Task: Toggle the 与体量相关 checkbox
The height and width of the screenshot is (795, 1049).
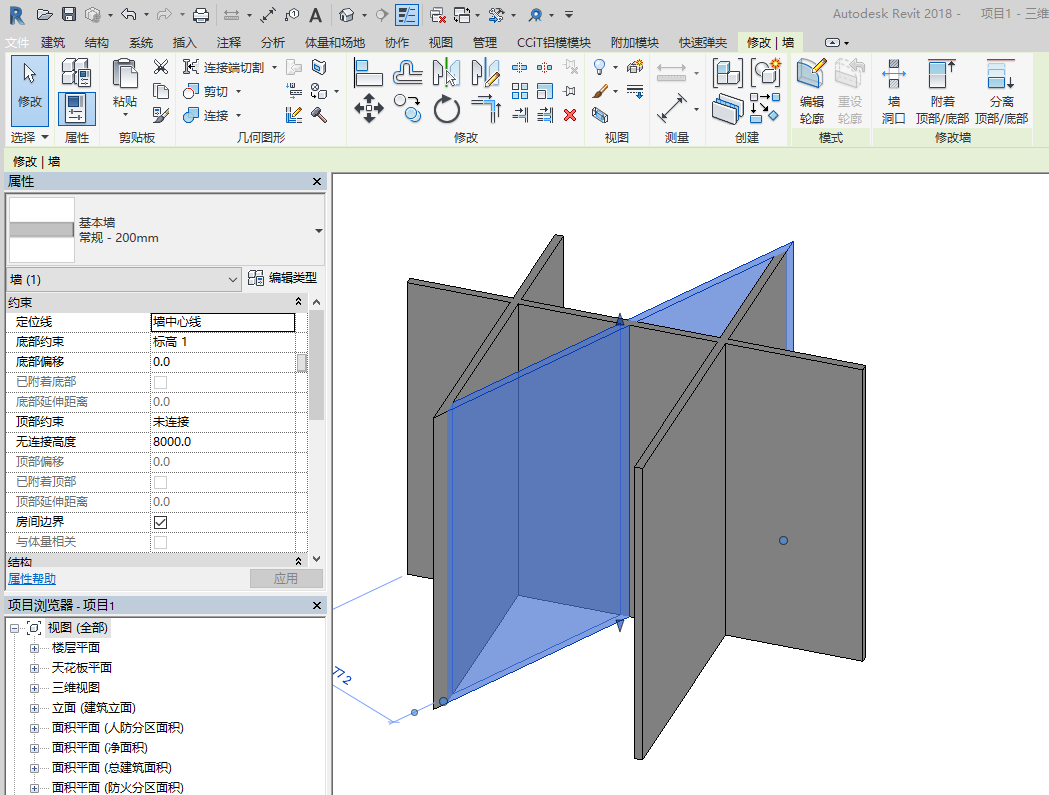Action: click(x=161, y=542)
